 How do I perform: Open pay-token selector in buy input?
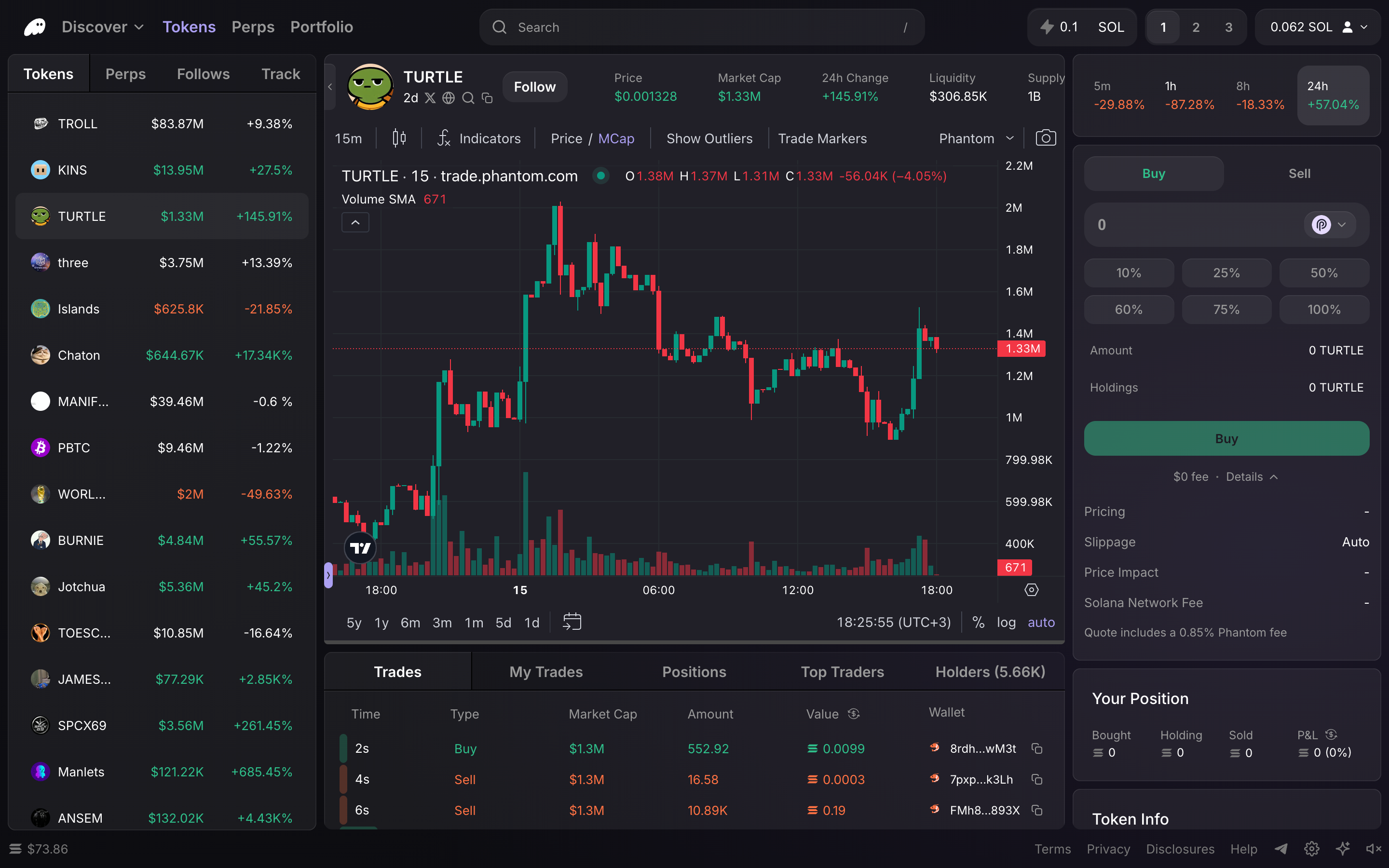pos(1329,224)
